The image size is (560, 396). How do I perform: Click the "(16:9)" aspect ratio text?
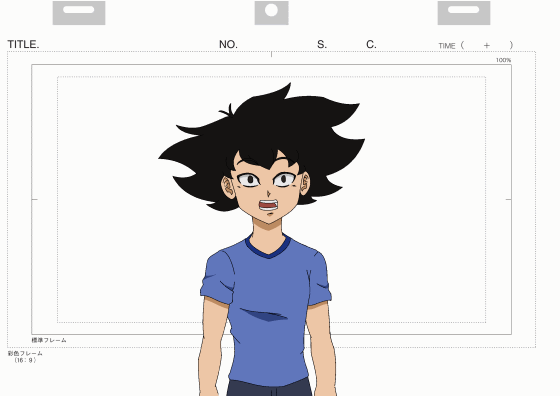25,360
